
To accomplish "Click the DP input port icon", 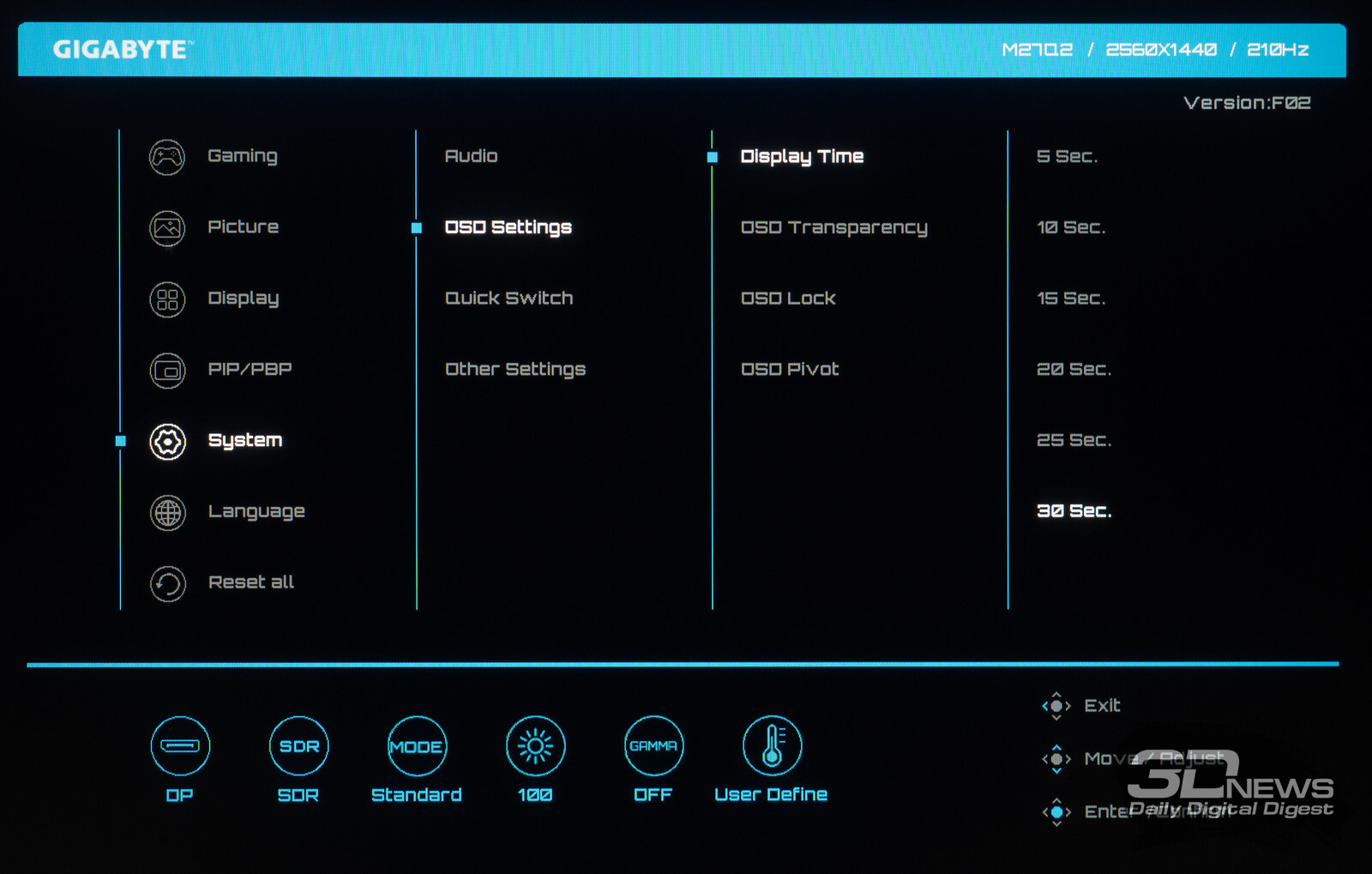I will click(x=180, y=745).
